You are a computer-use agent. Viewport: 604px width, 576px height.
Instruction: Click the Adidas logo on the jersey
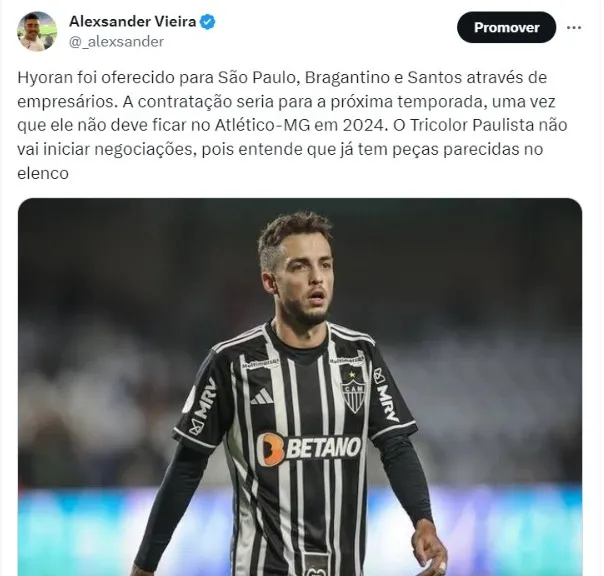point(262,396)
